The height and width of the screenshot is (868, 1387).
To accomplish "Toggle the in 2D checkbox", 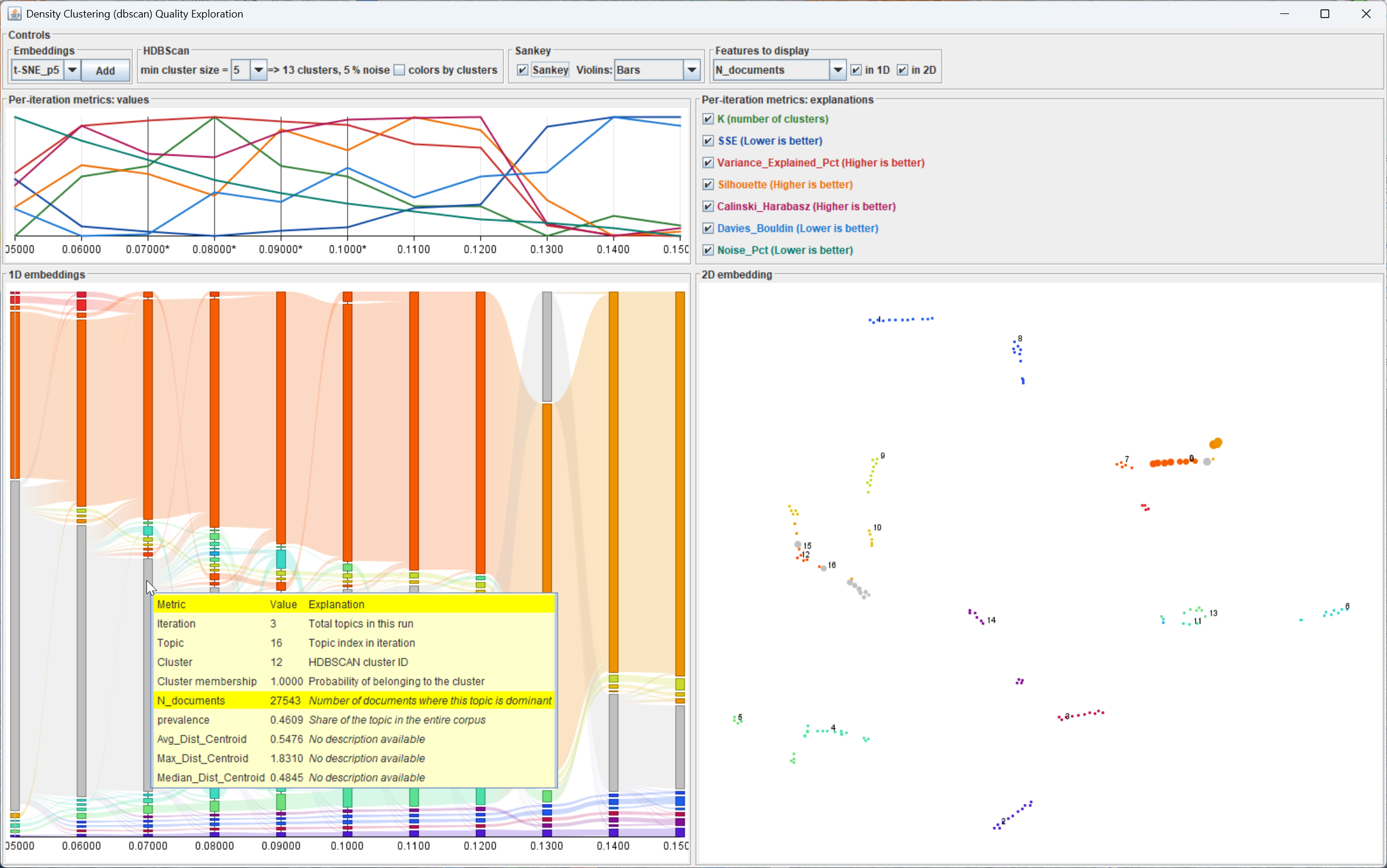I will tap(902, 70).
